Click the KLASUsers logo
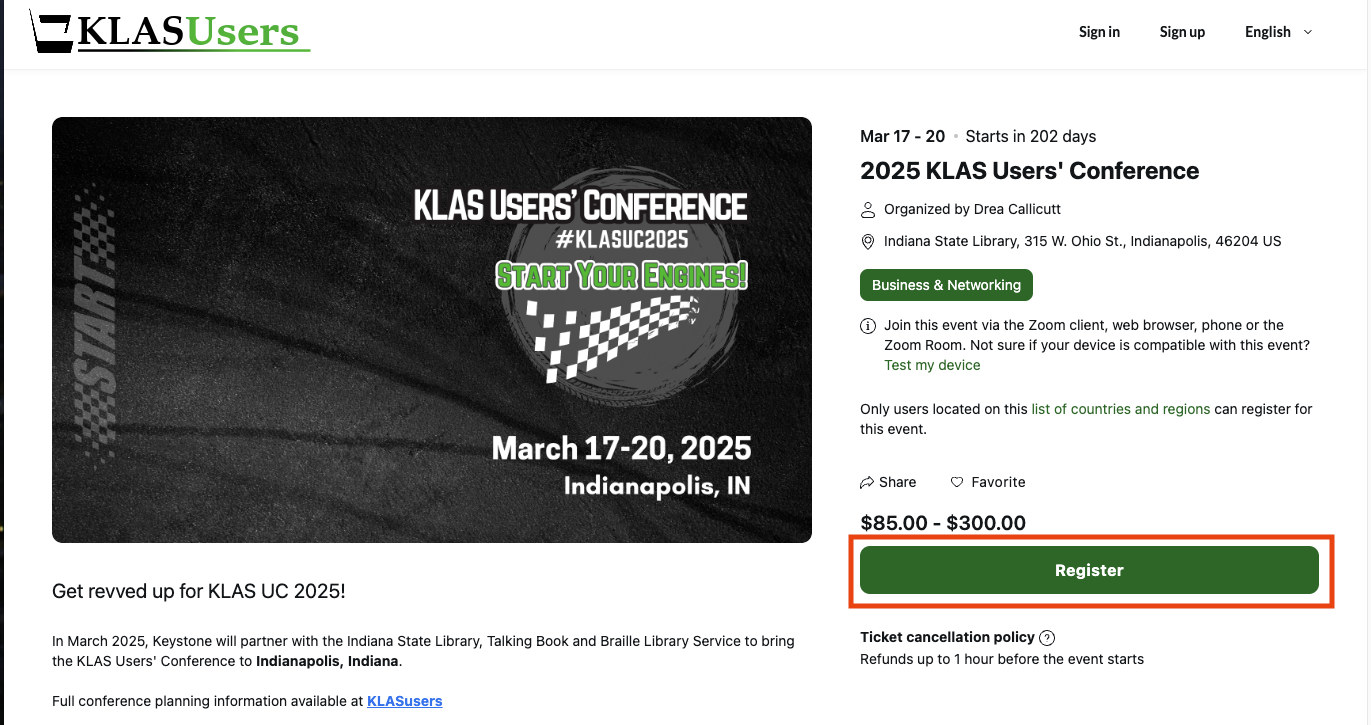The width and height of the screenshot is (1371, 725). [168, 32]
